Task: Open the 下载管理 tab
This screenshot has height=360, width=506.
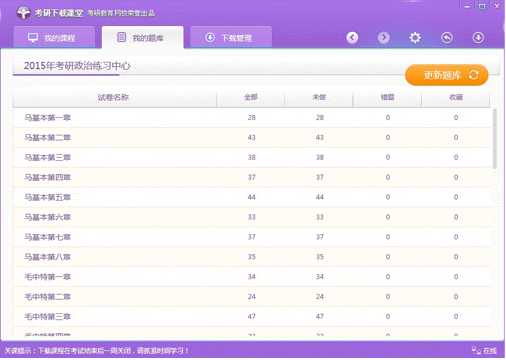Action: click(x=231, y=38)
